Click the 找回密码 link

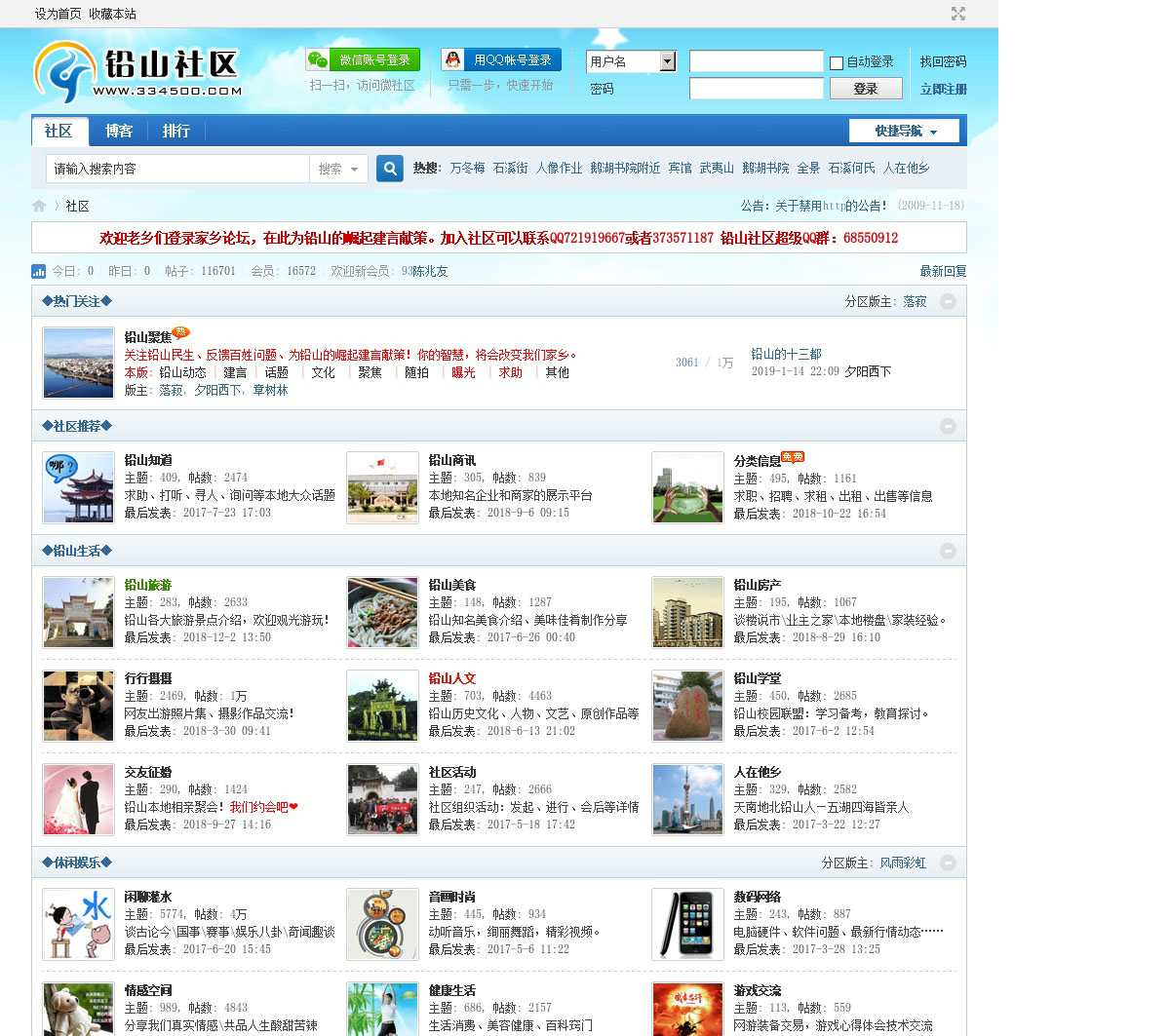pyautogui.click(x=944, y=61)
